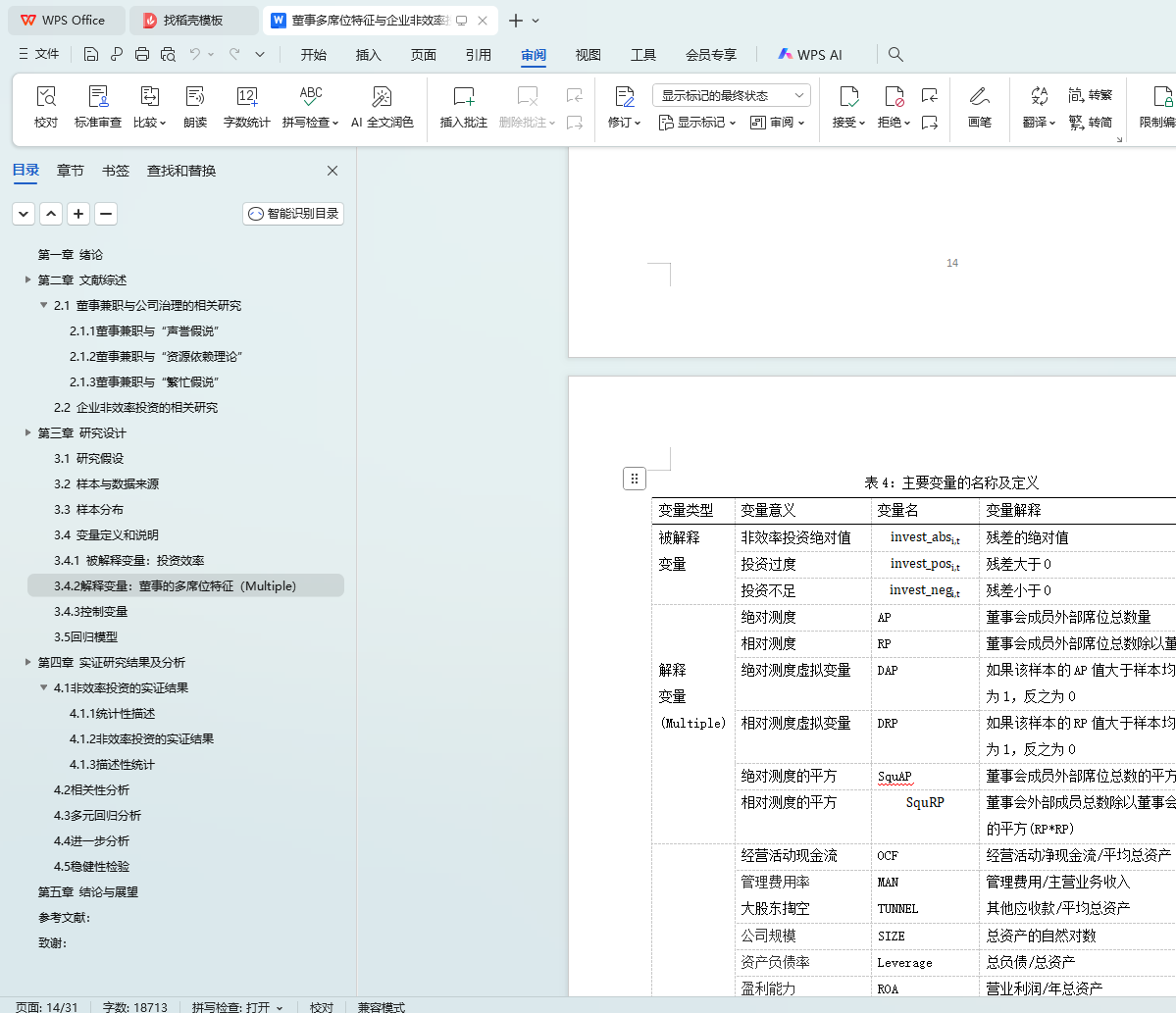Convert text with 简转繁

click(x=1091, y=95)
